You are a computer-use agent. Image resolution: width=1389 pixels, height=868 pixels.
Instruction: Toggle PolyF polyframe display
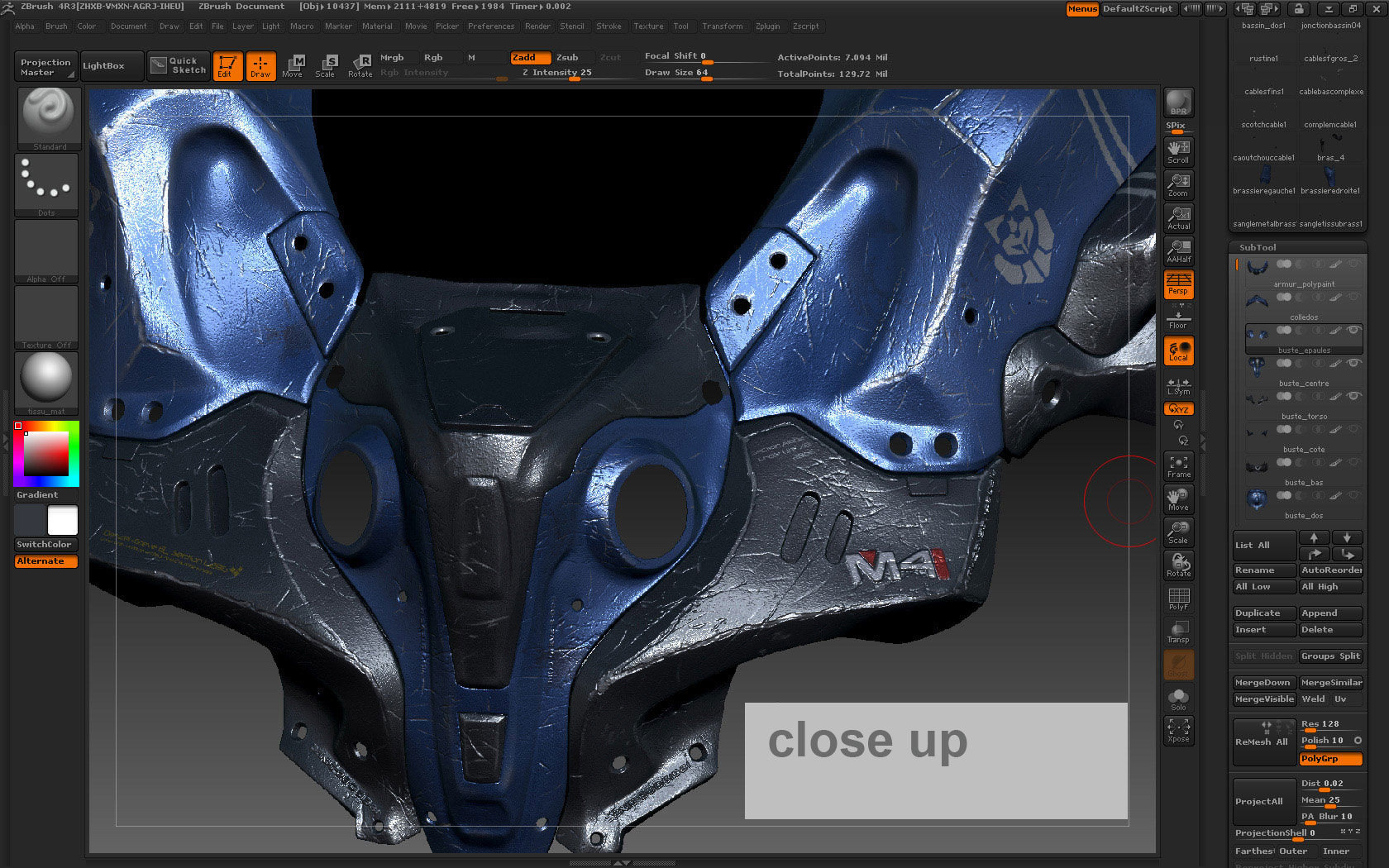[x=1178, y=599]
